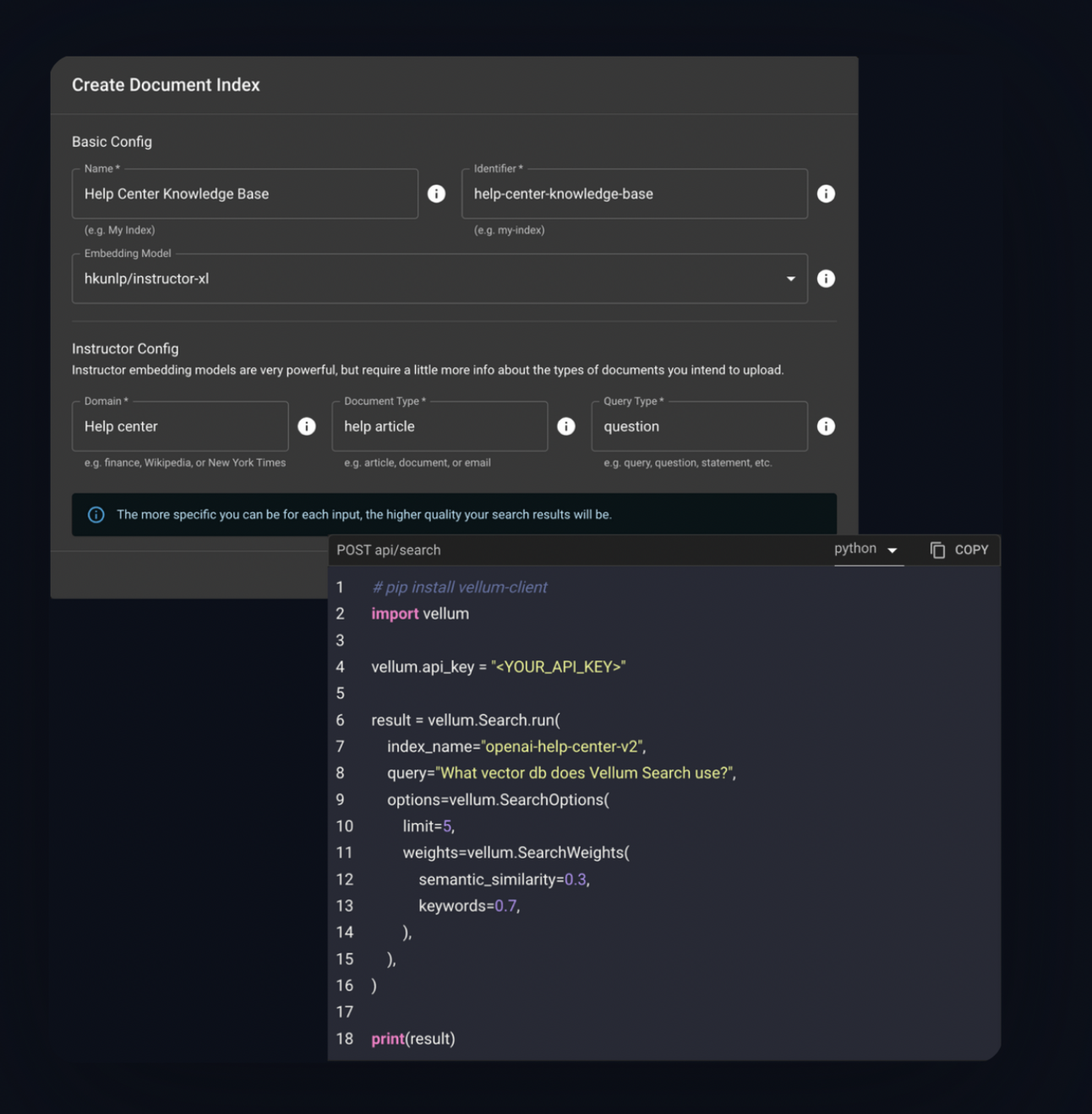The height and width of the screenshot is (1114, 1092).
Task: Open the Embedding Model info tooltip
Action: (826, 278)
